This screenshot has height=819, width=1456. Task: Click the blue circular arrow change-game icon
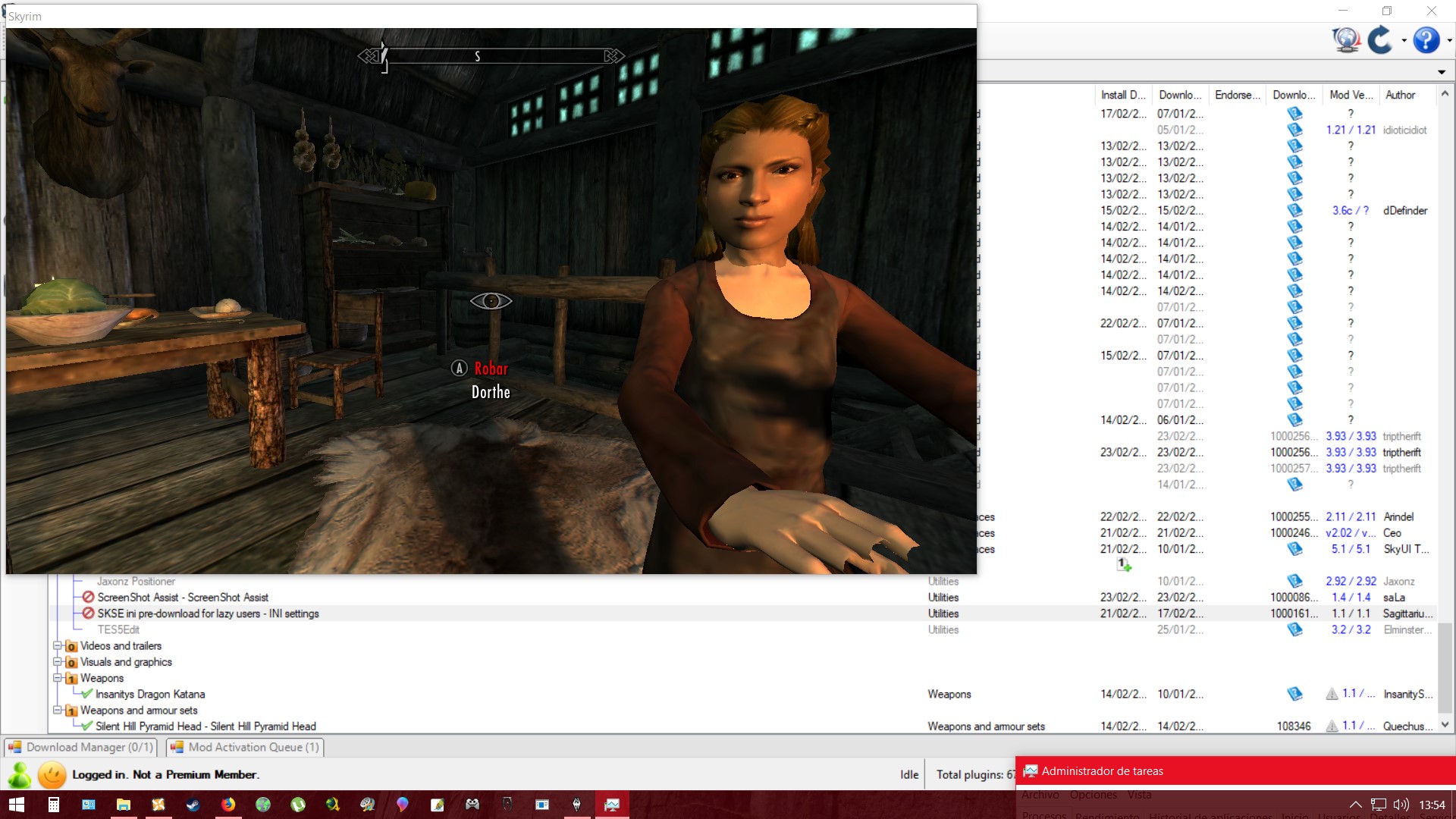1380,39
